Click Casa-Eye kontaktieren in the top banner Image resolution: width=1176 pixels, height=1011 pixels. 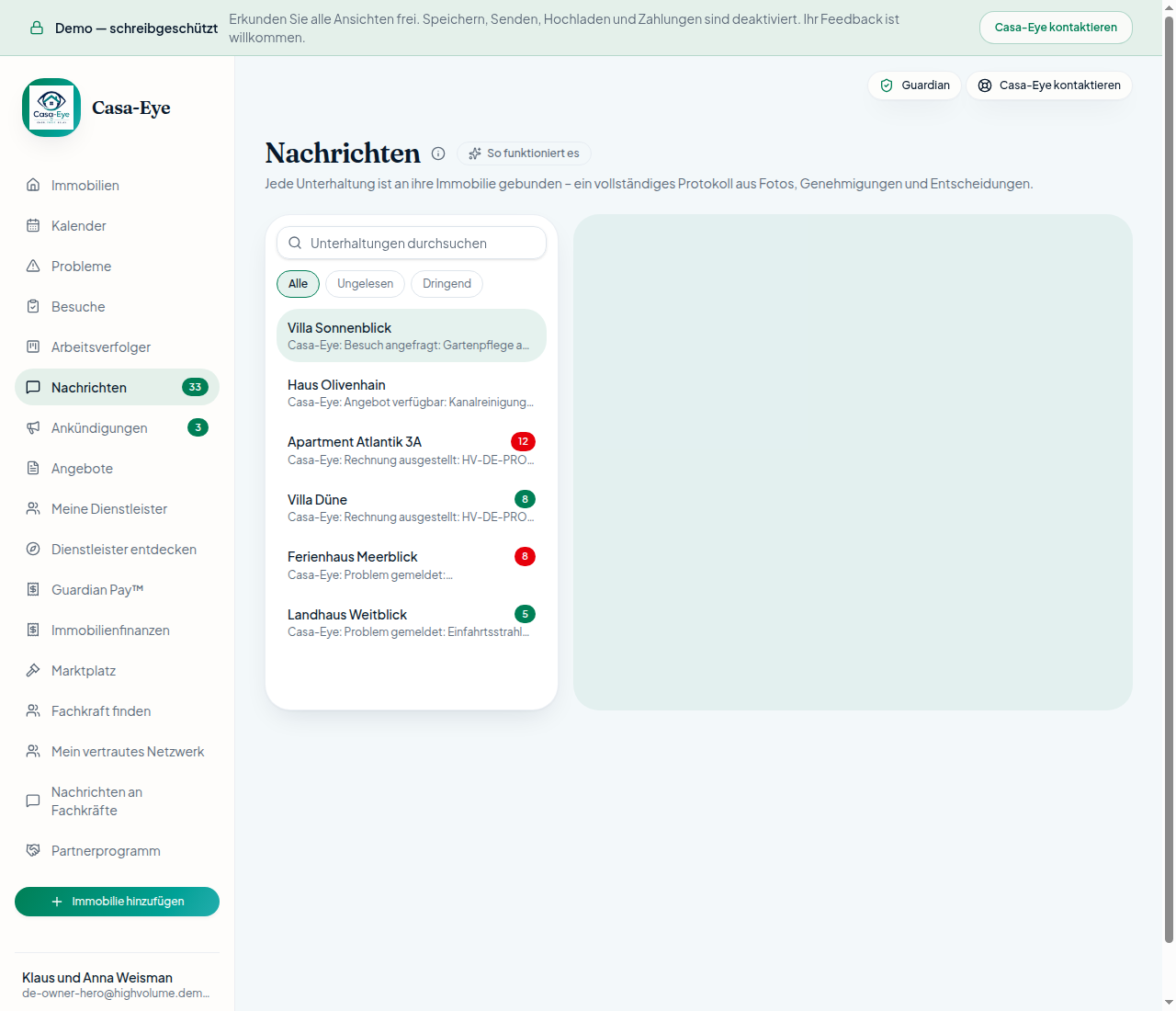click(1056, 28)
